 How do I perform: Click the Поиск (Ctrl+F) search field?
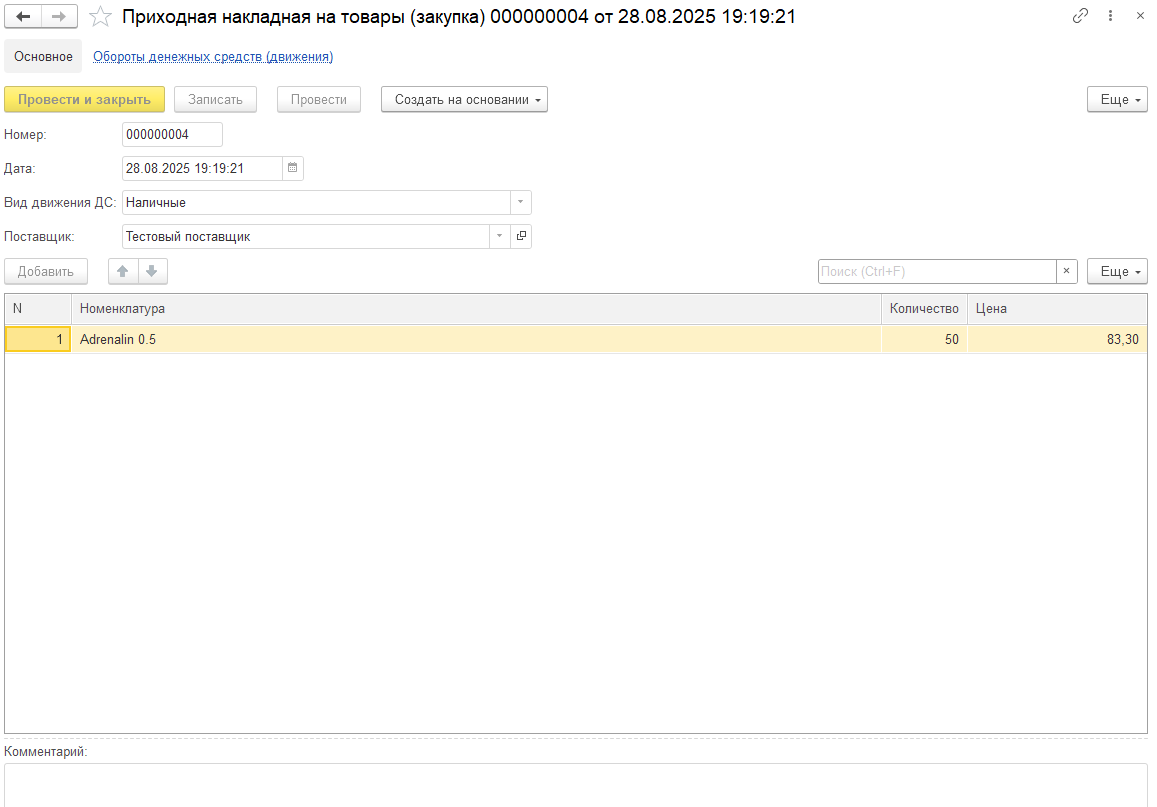tap(936, 271)
